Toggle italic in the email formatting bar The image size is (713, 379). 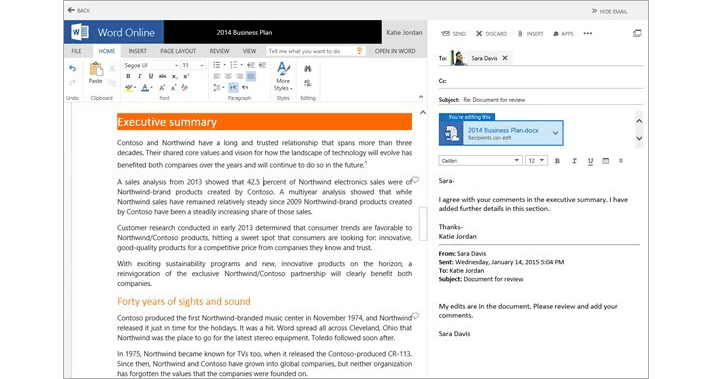pyautogui.click(x=574, y=161)
